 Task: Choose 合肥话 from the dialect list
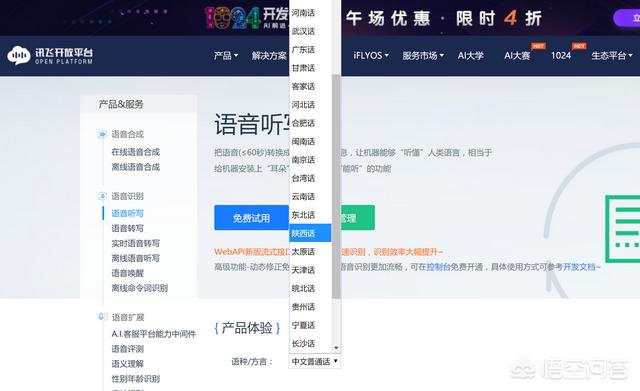point(310,123)
